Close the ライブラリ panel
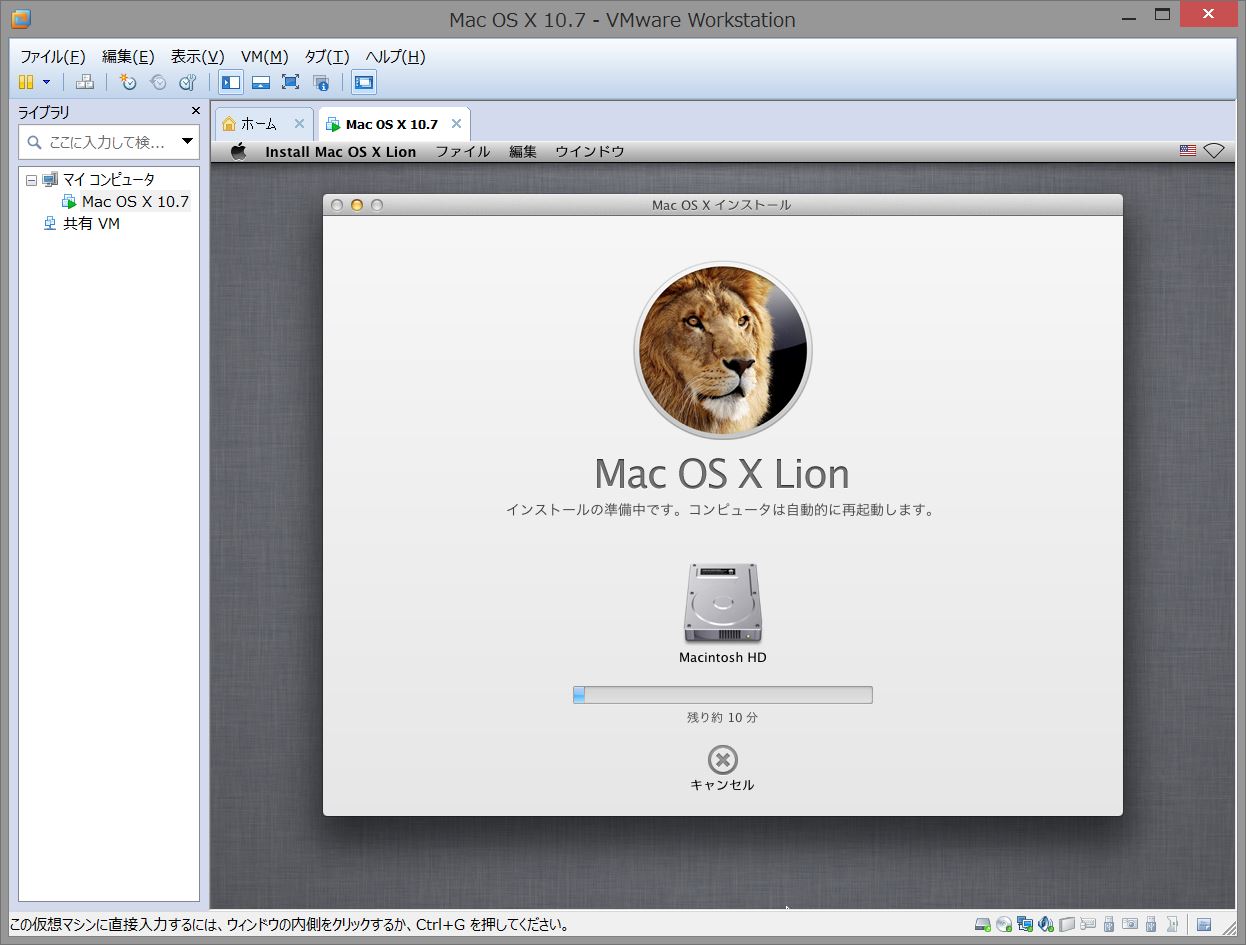Viewport: 1246px width, 945px height. pos(196,111)
